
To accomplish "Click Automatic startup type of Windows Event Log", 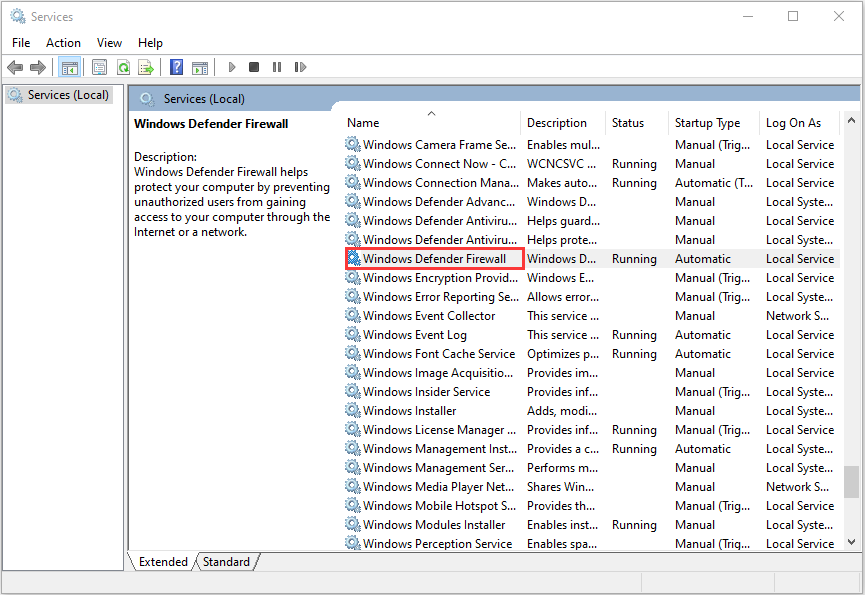I will tap(703, 335).
